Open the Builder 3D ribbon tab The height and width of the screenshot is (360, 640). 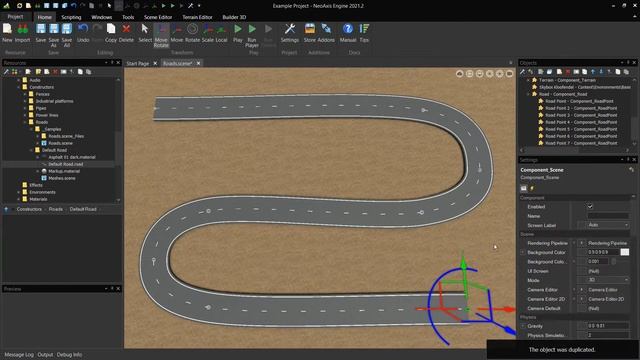[x=234, y=17]
